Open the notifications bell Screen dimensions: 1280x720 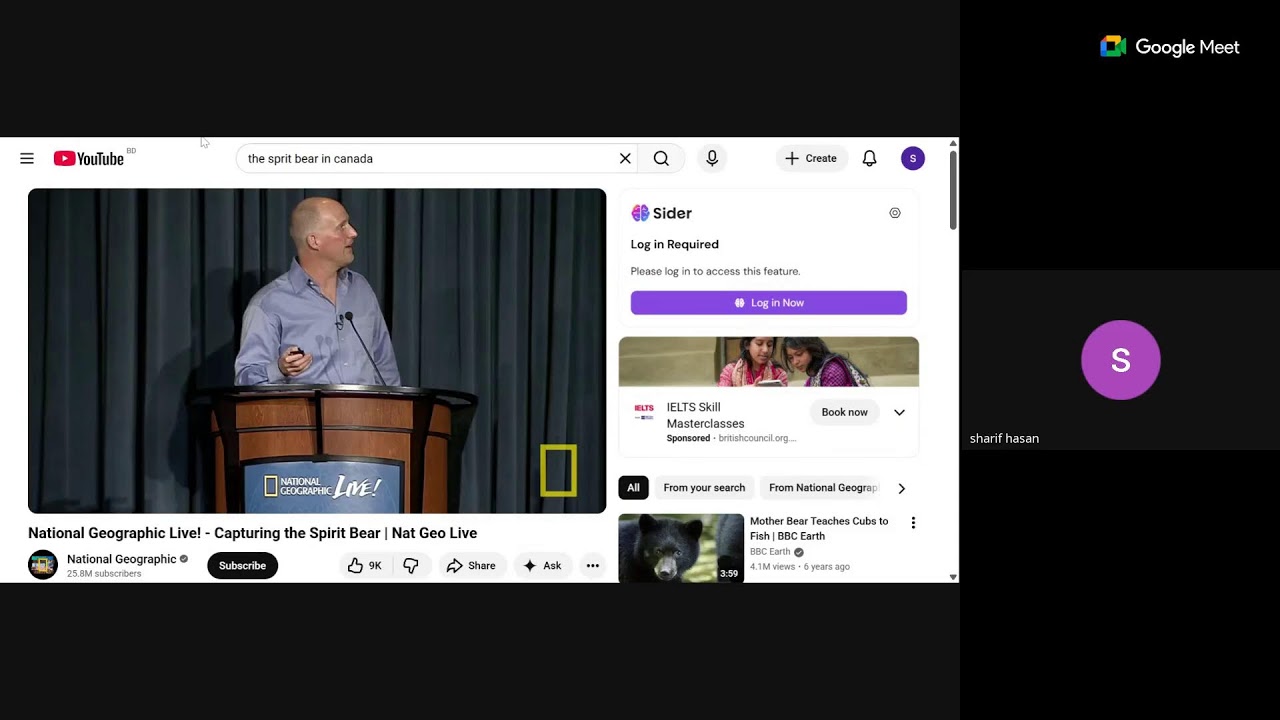870,158
